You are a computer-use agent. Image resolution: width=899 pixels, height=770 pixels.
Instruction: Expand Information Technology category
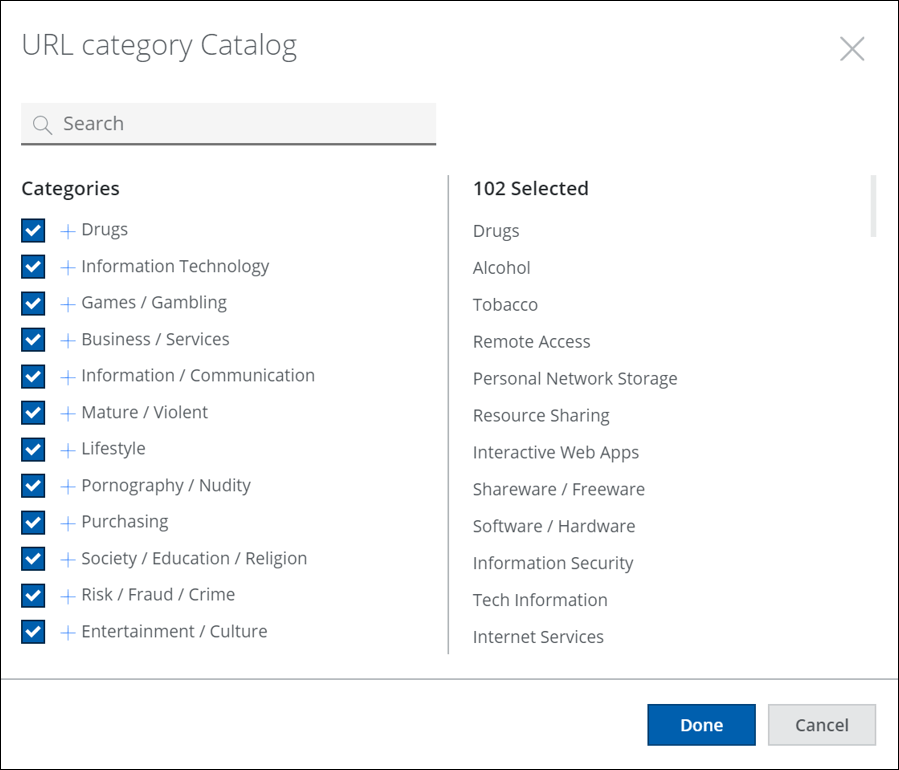tap(68, 267)
